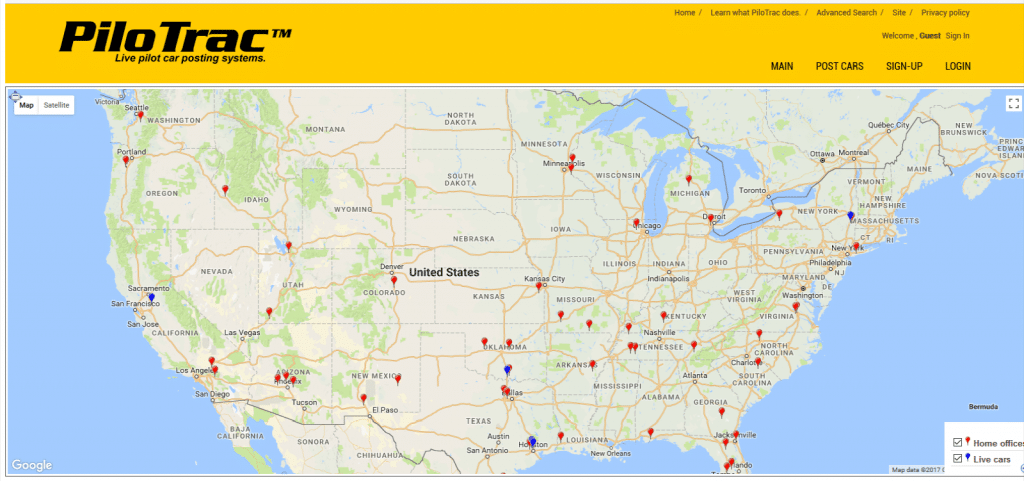Viewport: 1024px width, 481px height.
Task: Click the red pin at New York
Action: point(856,247)
